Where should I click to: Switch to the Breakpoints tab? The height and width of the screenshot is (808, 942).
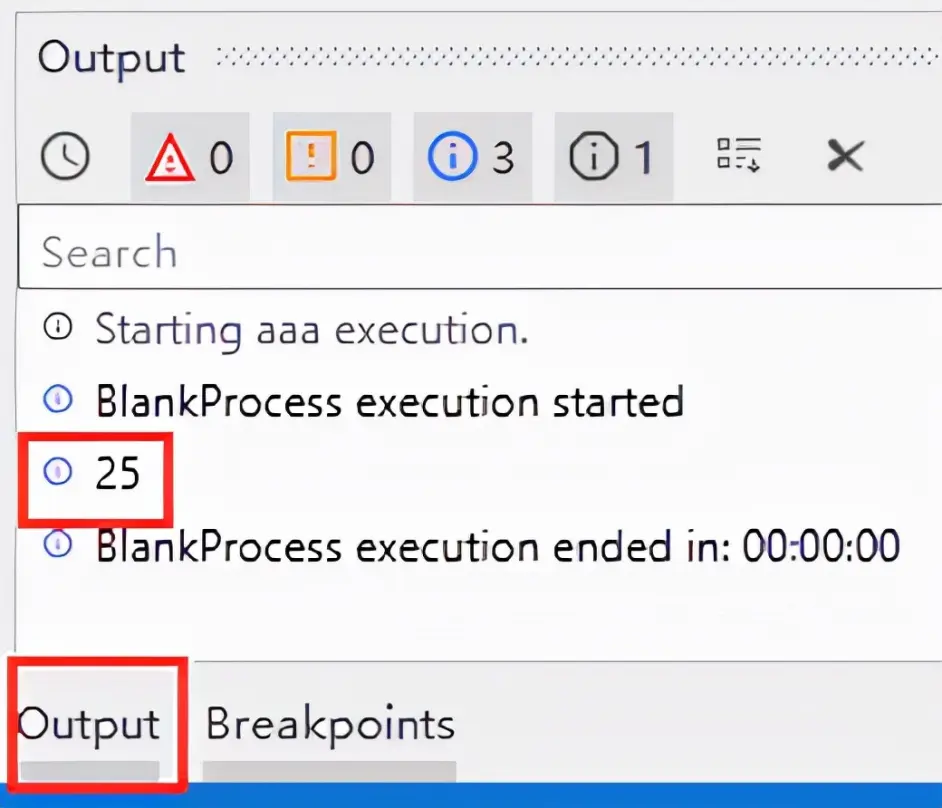click(330, 724)
